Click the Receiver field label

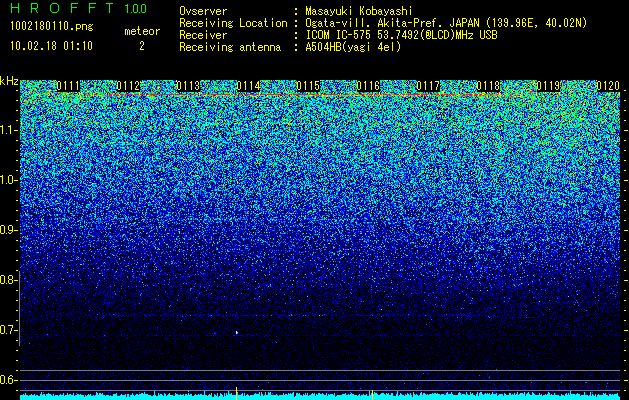click(203, 35)
